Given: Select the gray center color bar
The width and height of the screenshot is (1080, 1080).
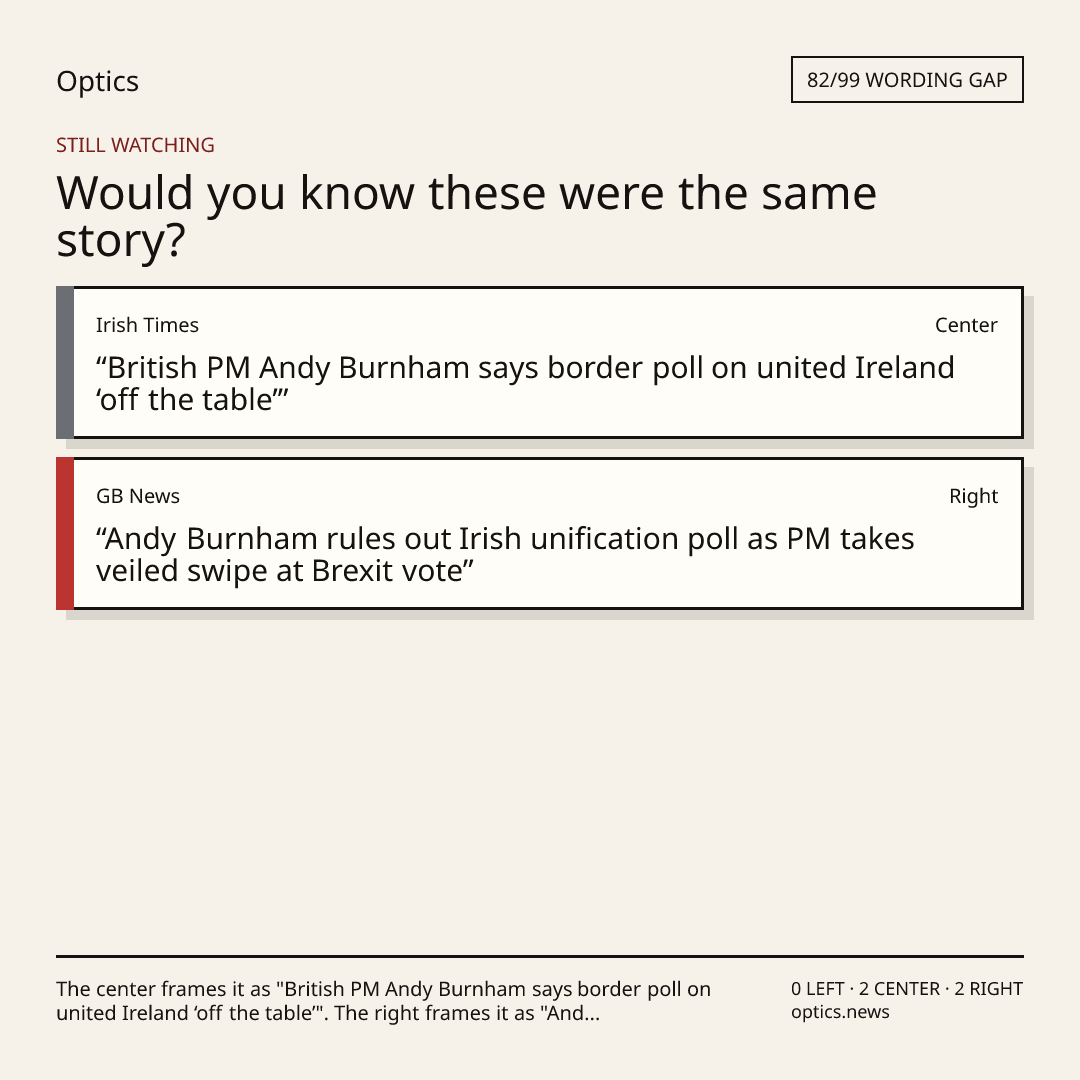Looking at the screenshot, I should [x=65, y=362].
